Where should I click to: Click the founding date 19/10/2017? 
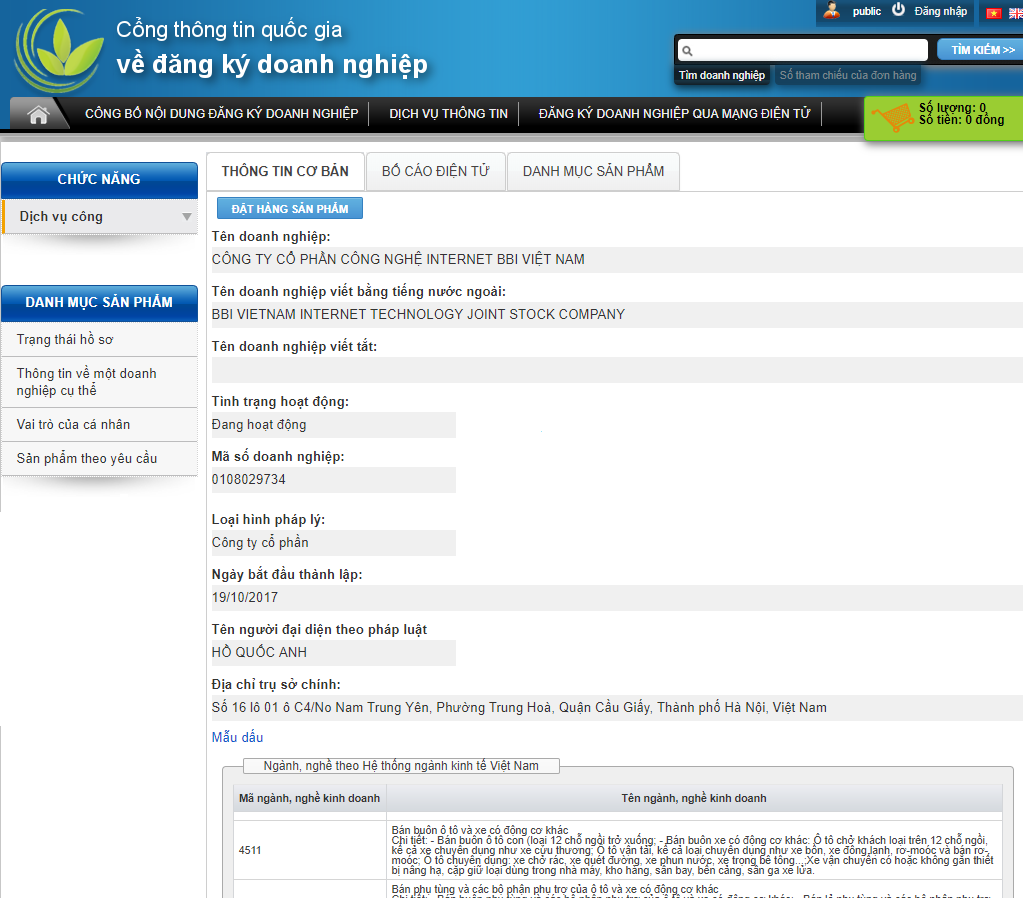pos(245,597)
